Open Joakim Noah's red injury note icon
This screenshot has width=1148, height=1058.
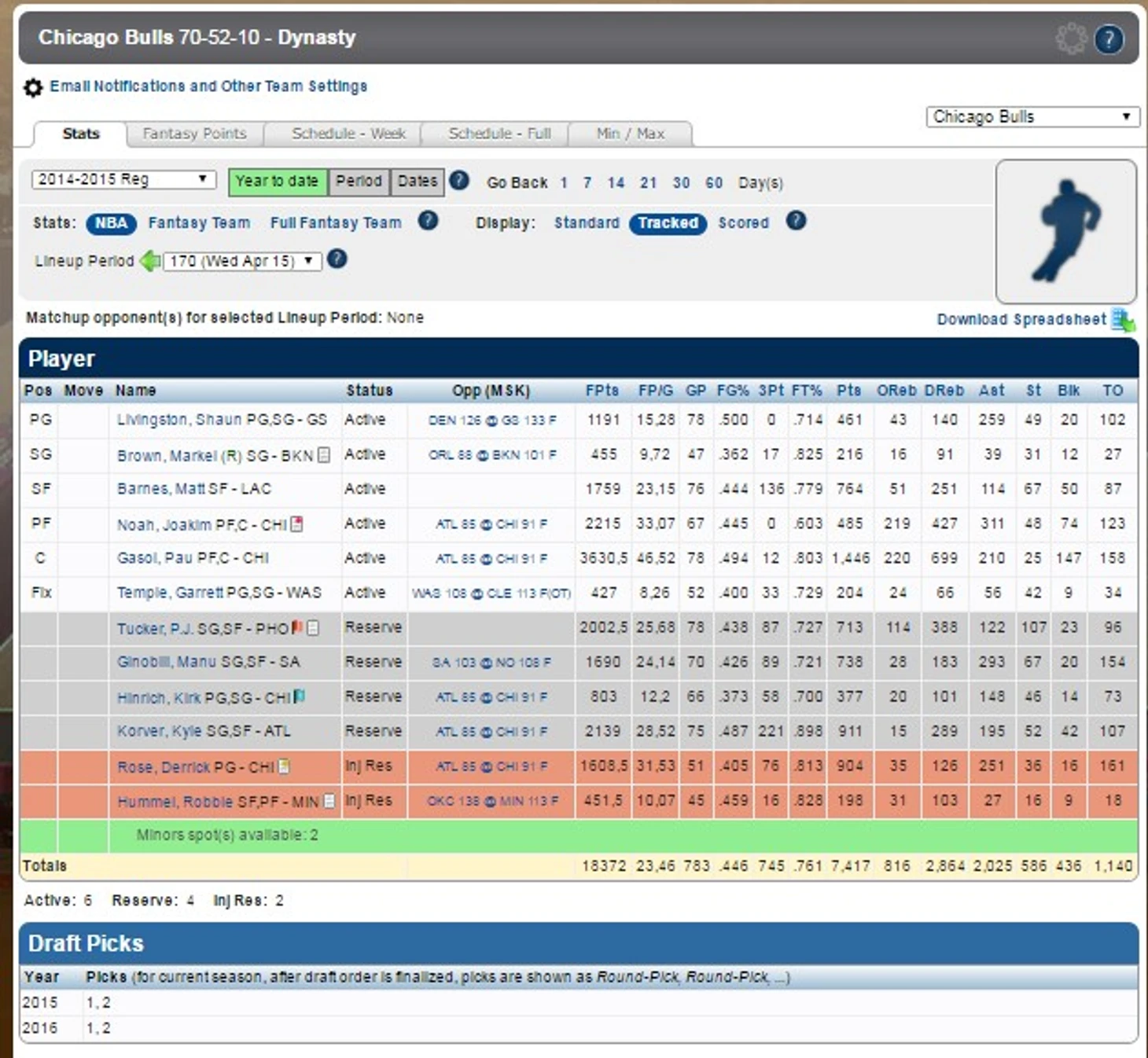(296, 523)
